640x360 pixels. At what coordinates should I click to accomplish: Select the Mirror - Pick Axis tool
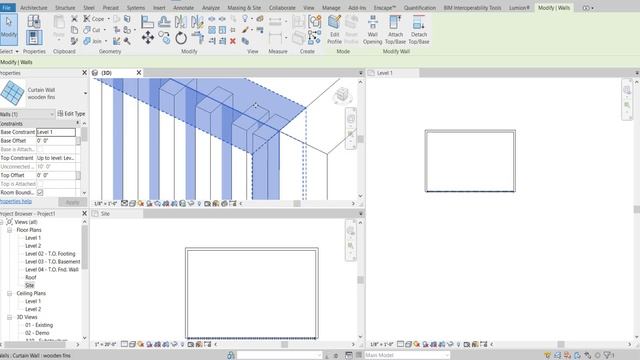[x=180, y=22]
